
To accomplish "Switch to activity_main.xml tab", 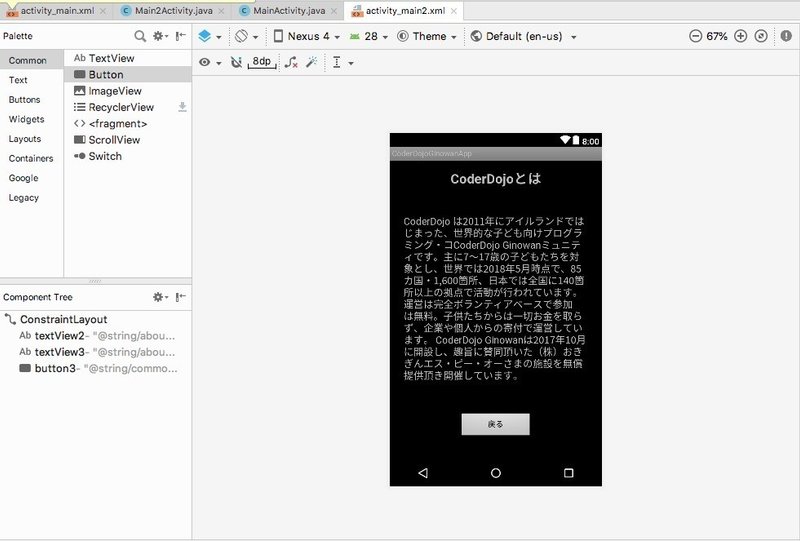I will coord(57,10).
